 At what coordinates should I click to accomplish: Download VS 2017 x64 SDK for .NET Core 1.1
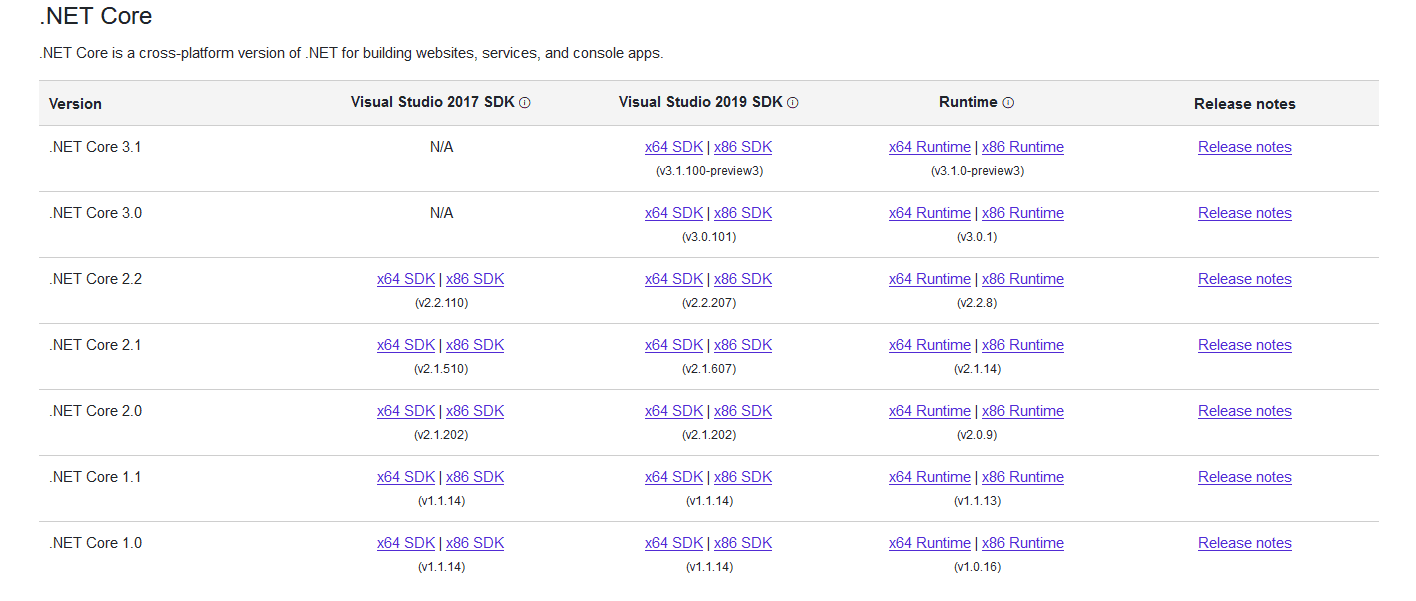tap(406, 477)
